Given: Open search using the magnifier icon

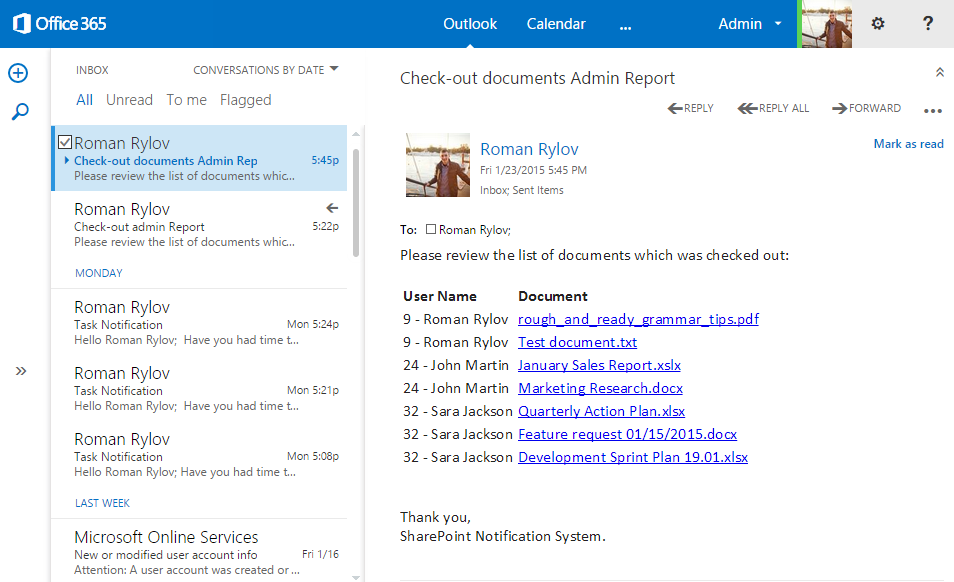Looking at the screenshot, I should pos(18,111).
